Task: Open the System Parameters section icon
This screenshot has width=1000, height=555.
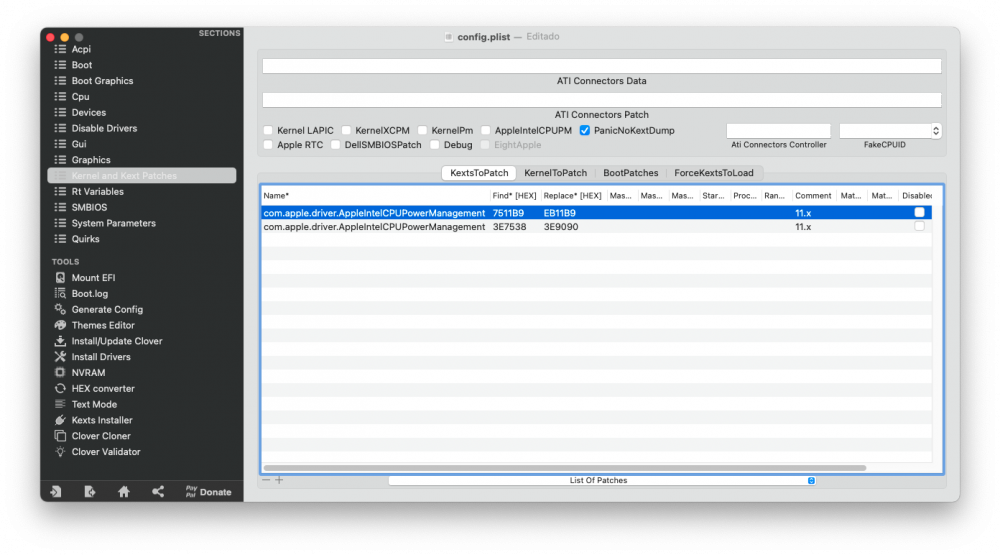Action: click(x=60, y=223)
